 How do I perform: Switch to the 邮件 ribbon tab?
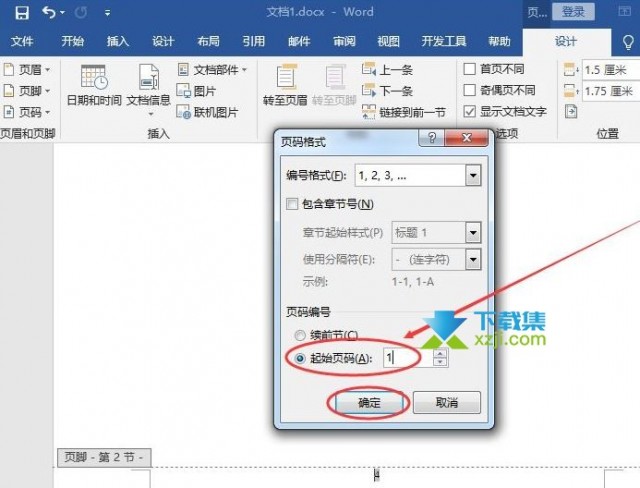click(299, 41)
